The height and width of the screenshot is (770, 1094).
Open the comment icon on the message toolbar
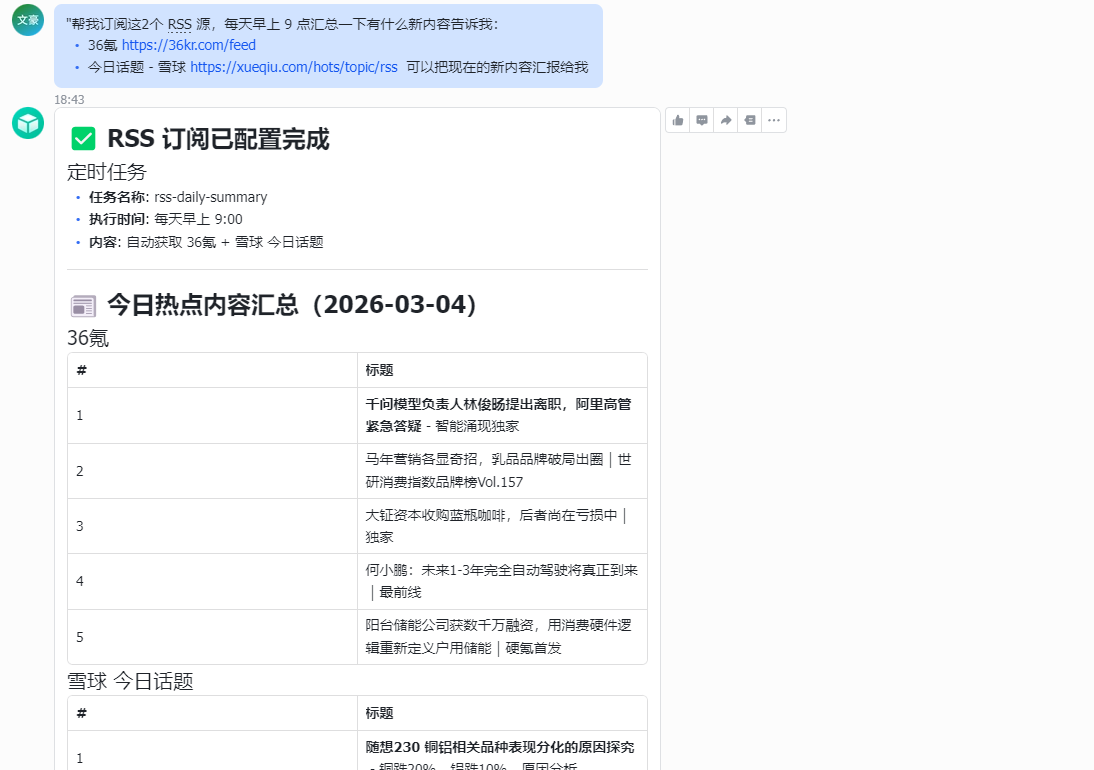(x=702, y=119)
